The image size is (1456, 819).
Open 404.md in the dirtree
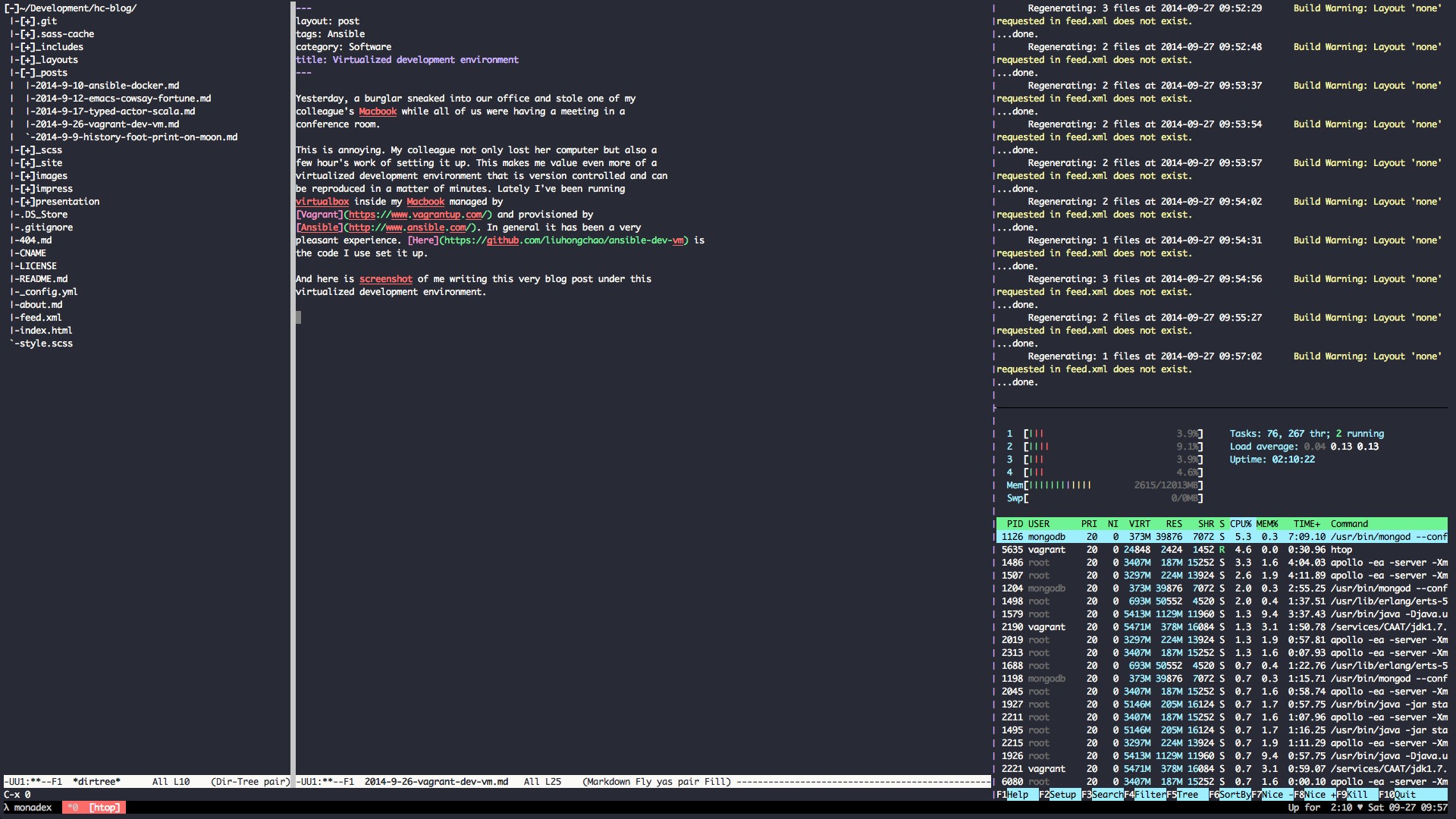click(x=36, y=240)
